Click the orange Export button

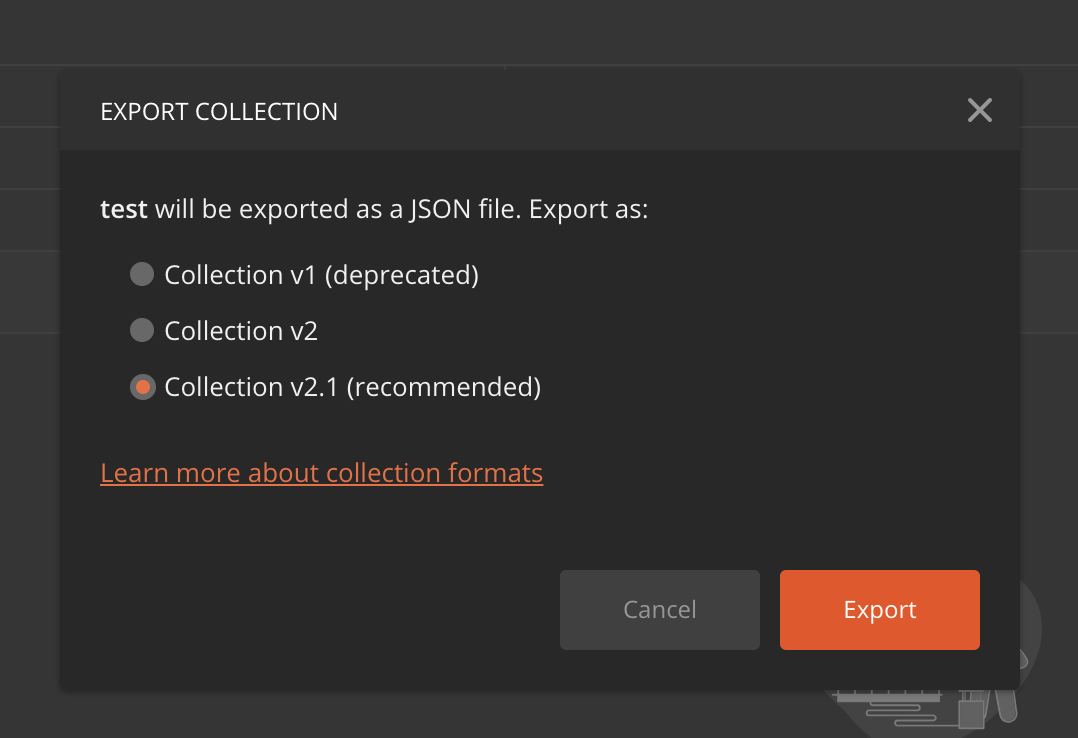[x=880, y=609]
